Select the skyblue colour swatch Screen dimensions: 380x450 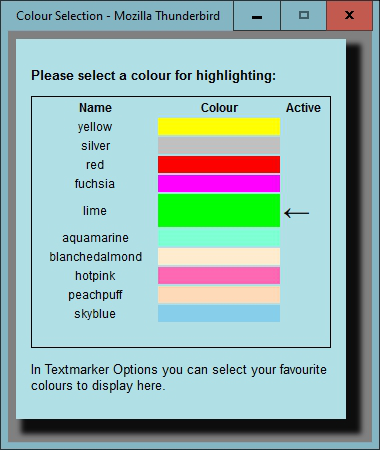pyautogui.click(x=219, y=314)
